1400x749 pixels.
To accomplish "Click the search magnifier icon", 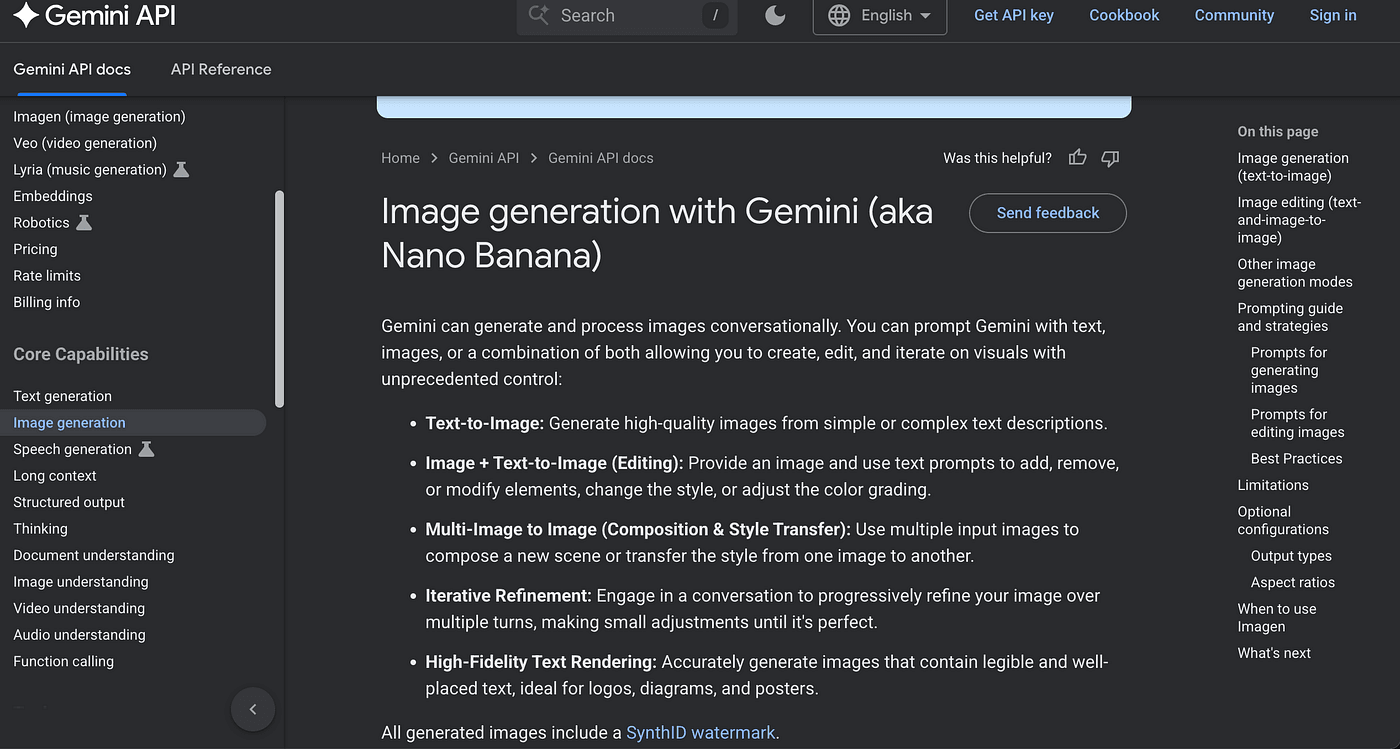I will (539, 15).
